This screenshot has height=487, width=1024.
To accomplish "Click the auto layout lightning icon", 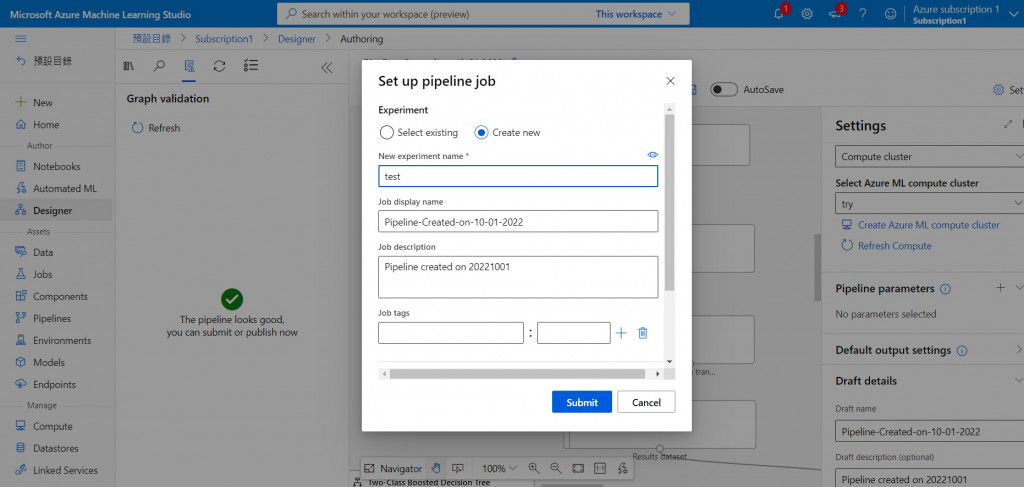I will tap(622, 468).
